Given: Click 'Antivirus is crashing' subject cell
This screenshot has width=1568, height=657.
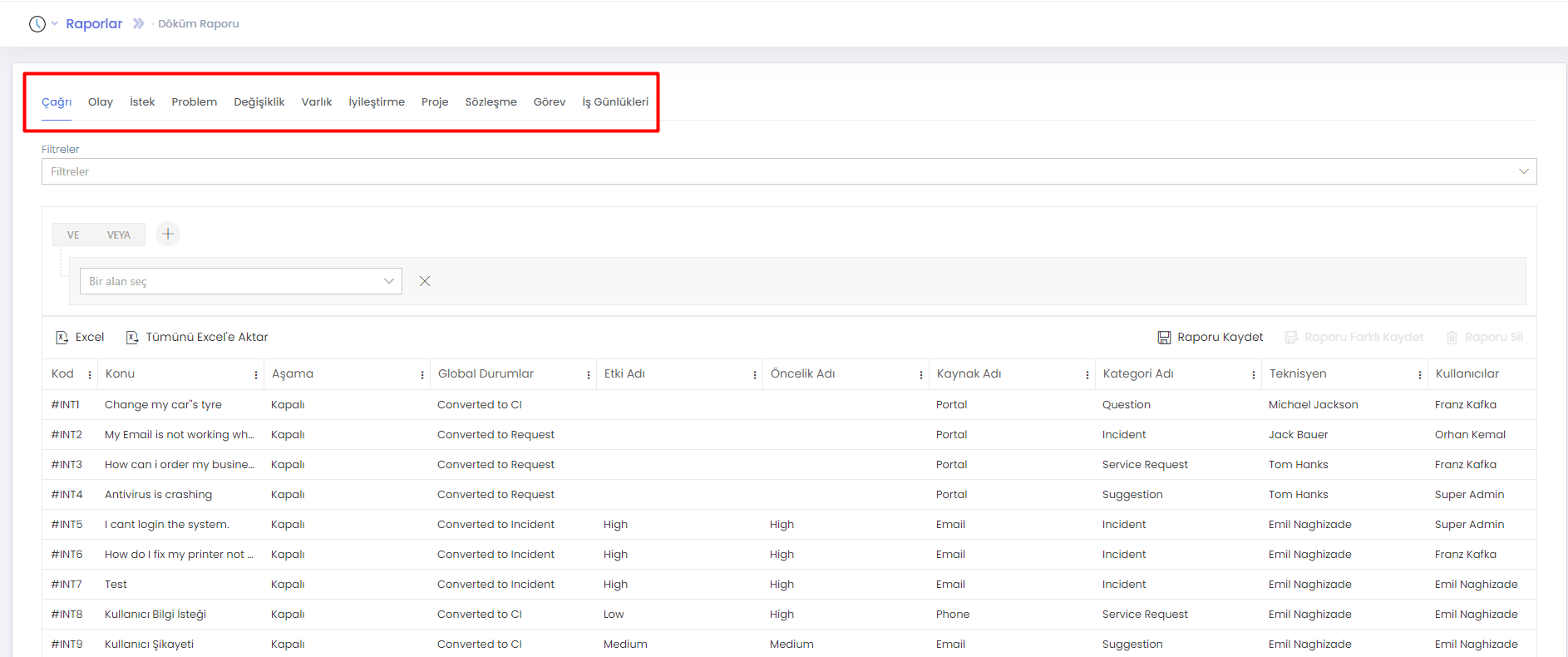Looking at the screenshot, I should click(158, 495).
